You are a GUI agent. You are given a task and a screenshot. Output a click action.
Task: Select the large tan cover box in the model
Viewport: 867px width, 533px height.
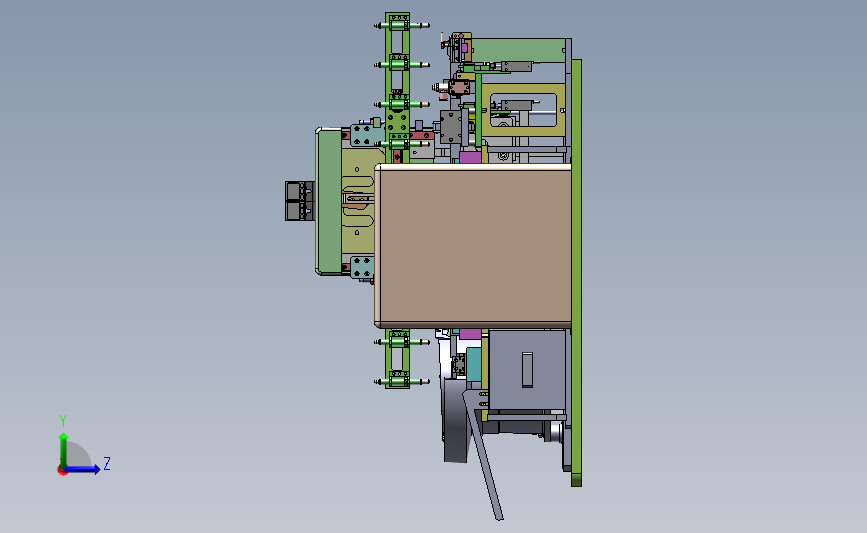pyautogui.click(x=473, y=246)
